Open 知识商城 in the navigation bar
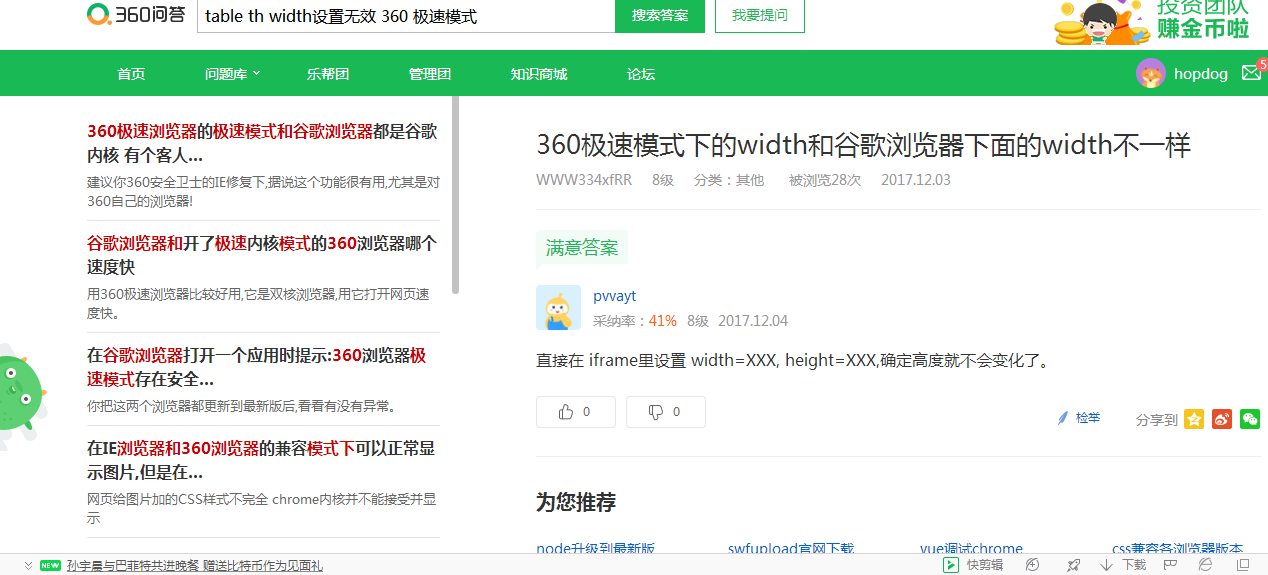 pos(539,73)
